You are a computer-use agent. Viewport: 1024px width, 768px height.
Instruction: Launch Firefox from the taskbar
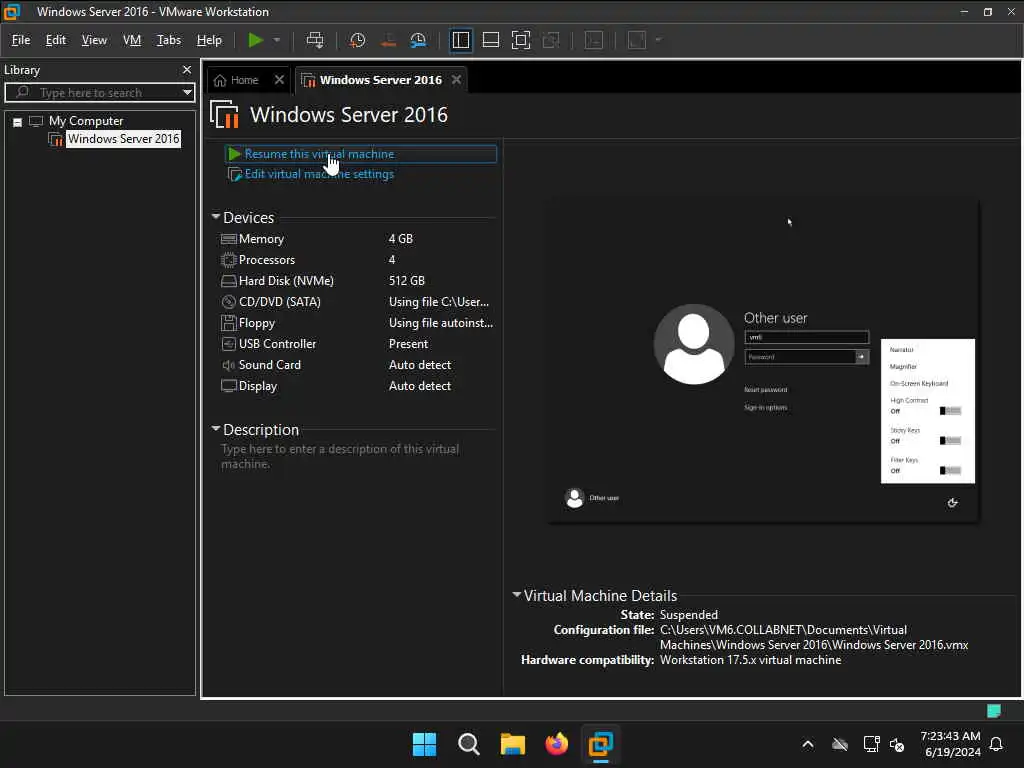pyautogui.click(x=556, y=744)
